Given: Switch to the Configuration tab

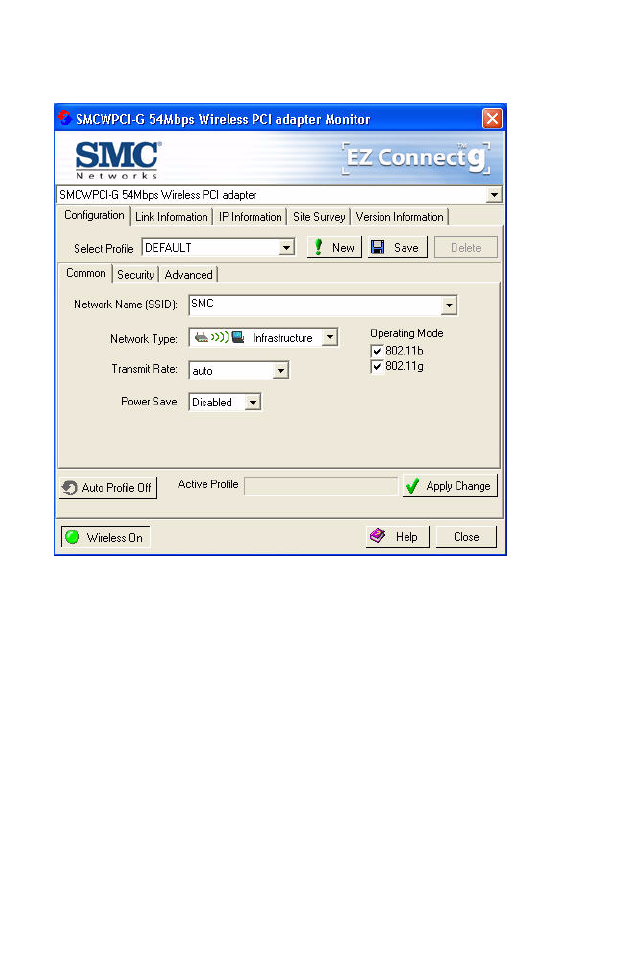Looking at the screenshot, I should click(x=94, y=215).
